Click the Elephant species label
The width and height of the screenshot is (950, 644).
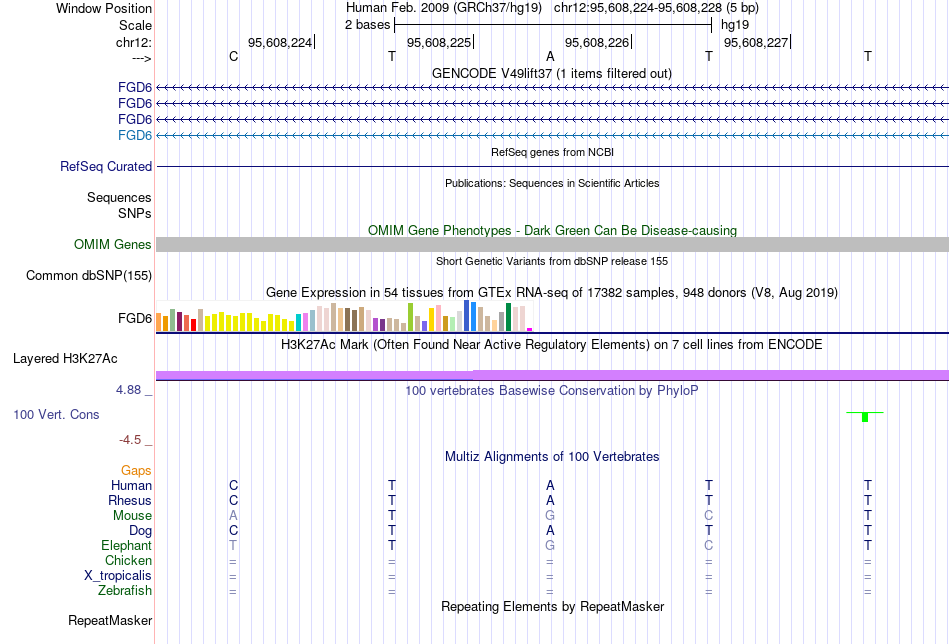(x=126, y=545)
